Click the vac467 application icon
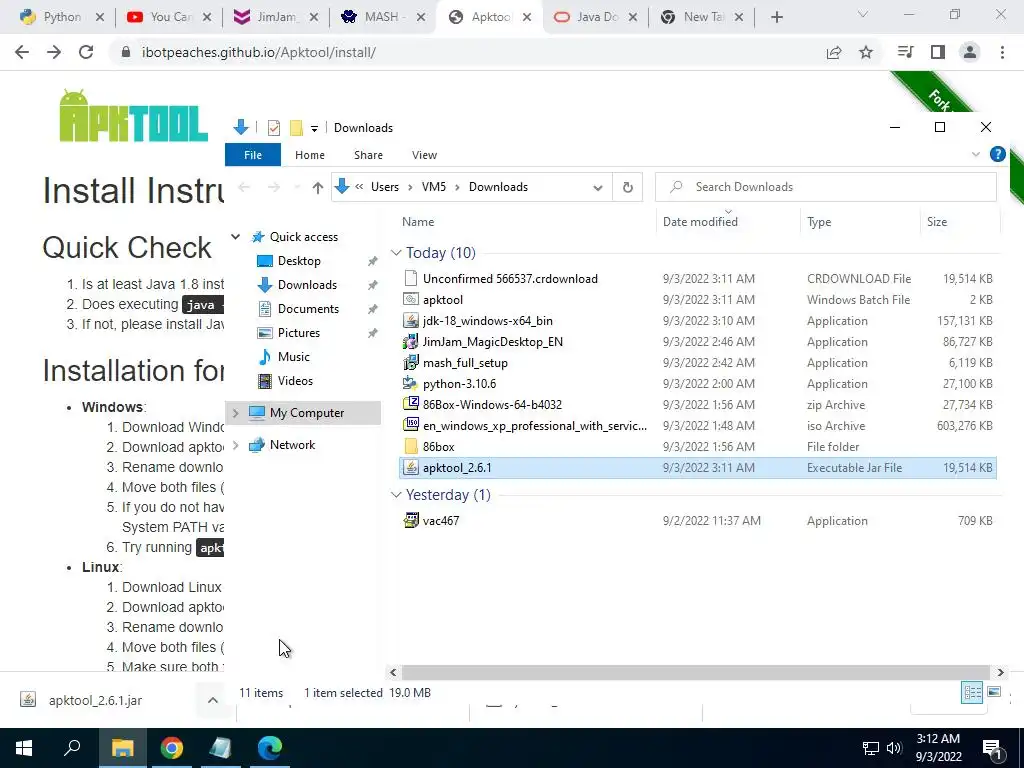 pos(411,520)
